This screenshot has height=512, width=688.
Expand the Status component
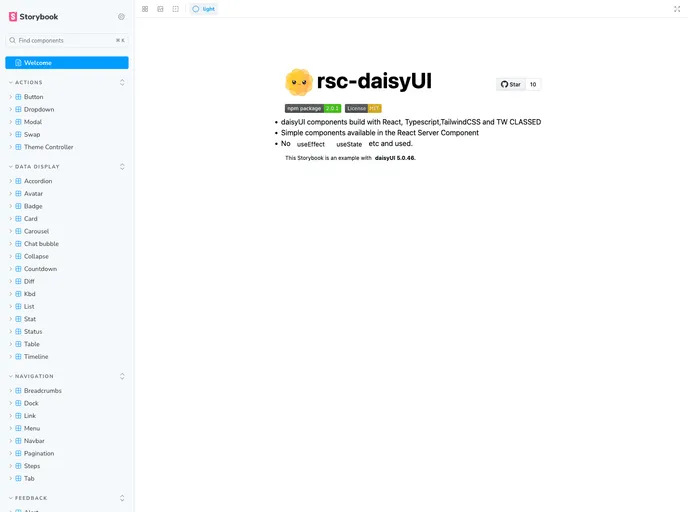(67, 332)
